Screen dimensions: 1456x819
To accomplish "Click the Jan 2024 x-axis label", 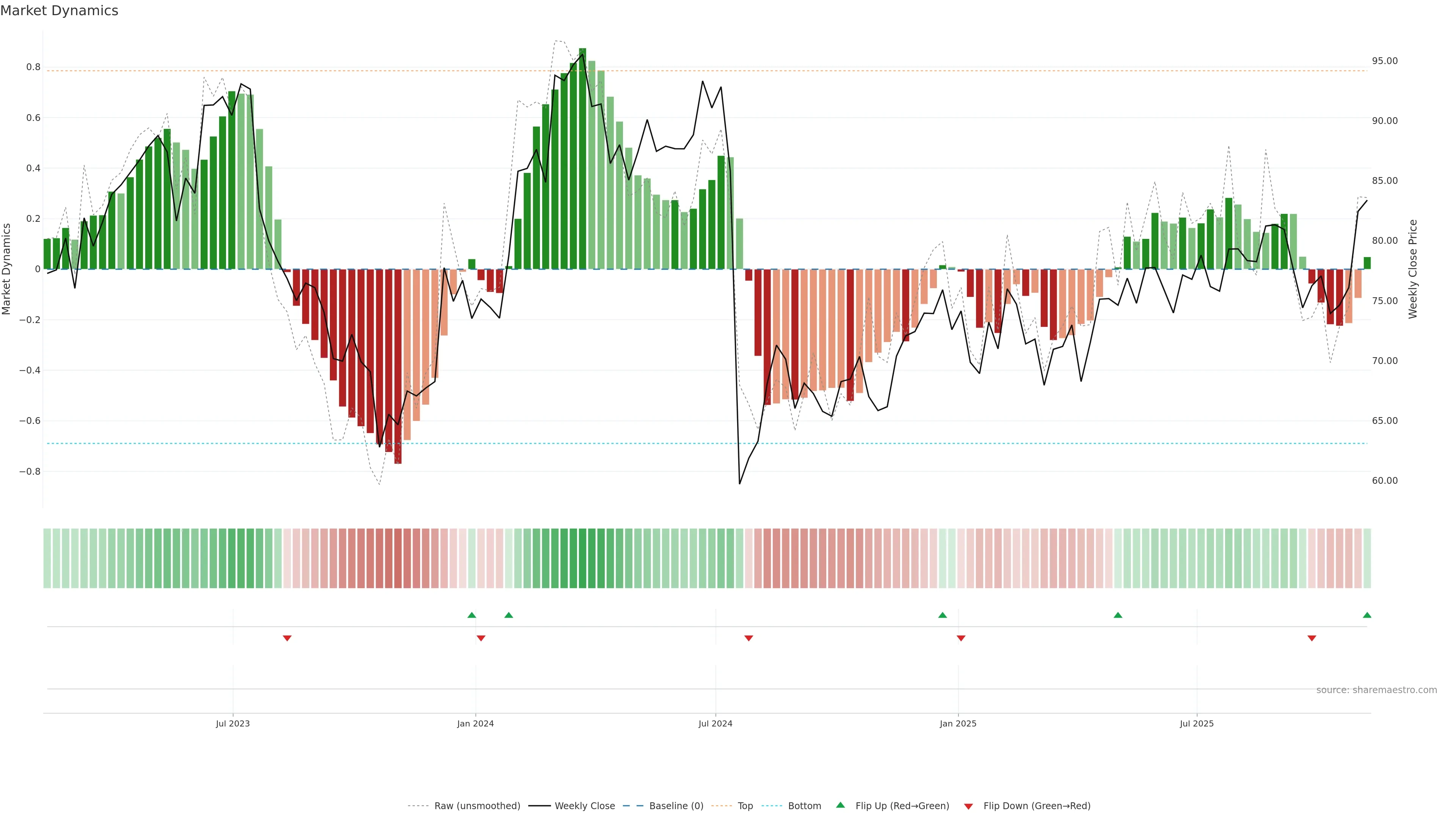I will pos(475,723).
